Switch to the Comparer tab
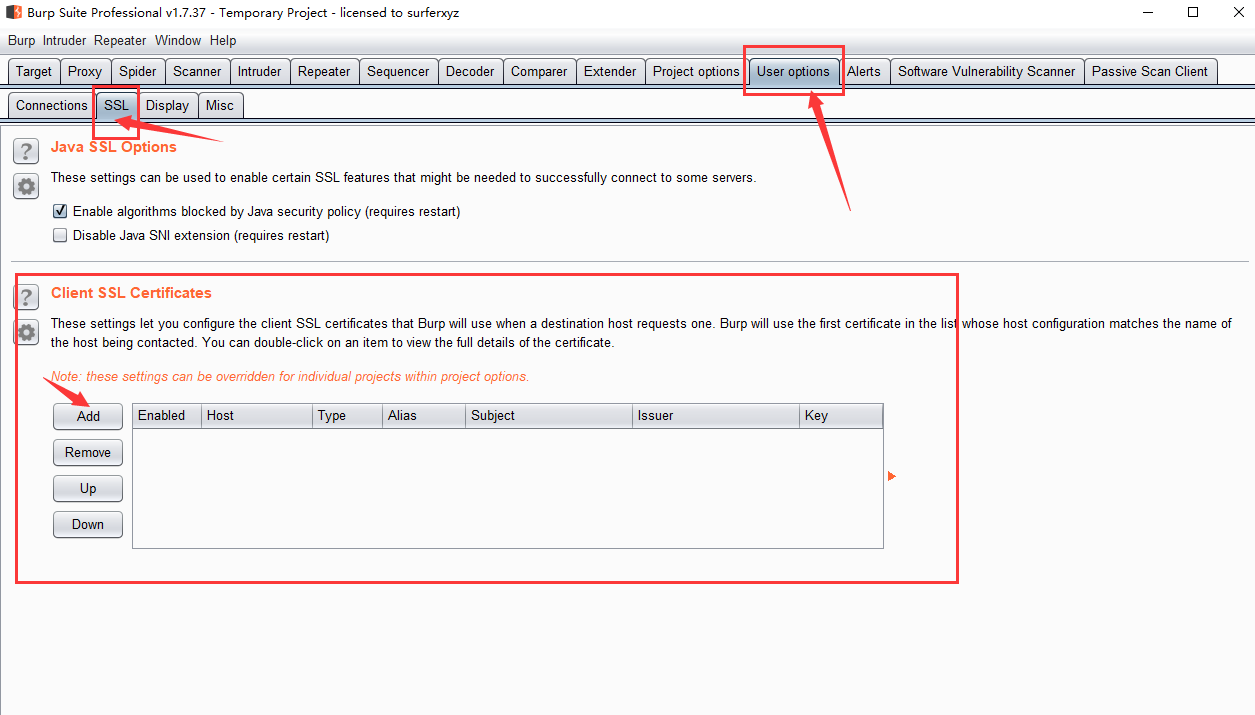1255x715 pixels. point(539,72)
